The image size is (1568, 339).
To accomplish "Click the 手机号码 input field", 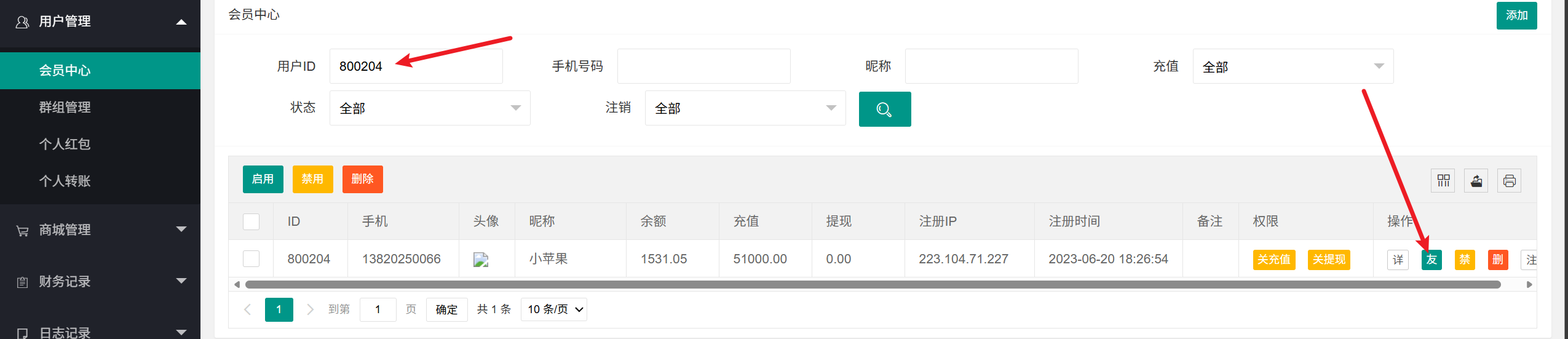I will 703,66.
